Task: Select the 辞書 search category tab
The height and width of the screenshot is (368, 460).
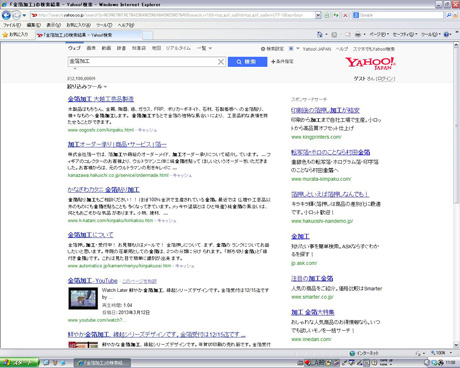Action: [121, 48]
